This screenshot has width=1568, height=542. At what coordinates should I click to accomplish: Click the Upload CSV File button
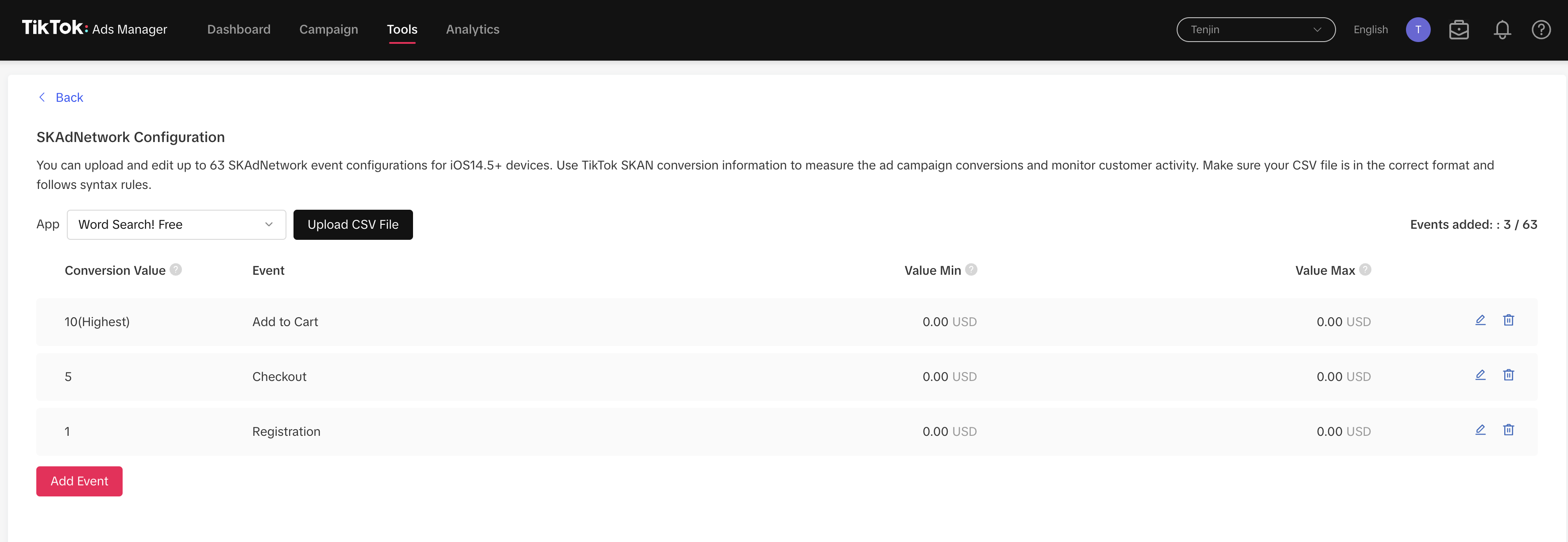[x=353, y=224]
